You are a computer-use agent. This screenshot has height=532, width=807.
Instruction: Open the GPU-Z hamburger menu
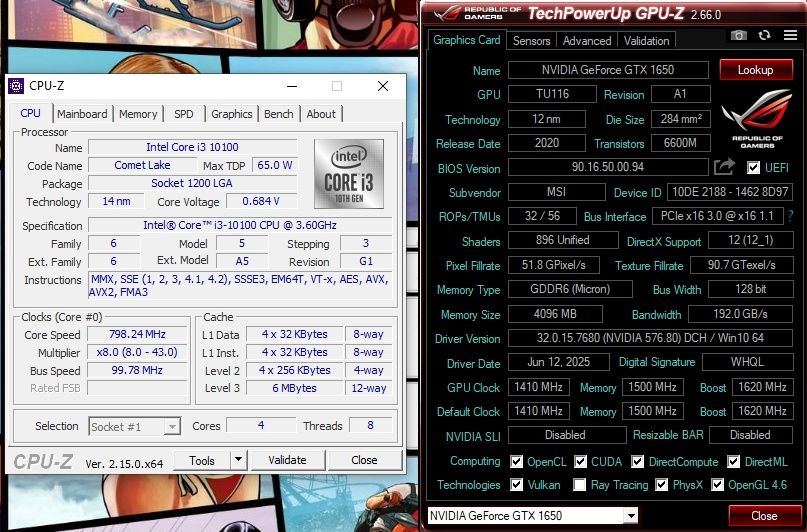click(790, 35)
